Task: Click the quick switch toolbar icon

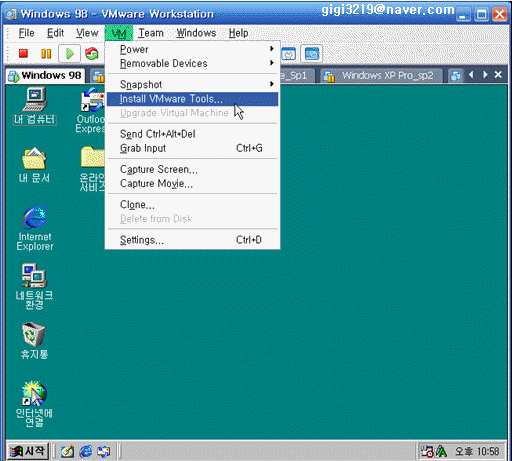Action: coord(312,53)
